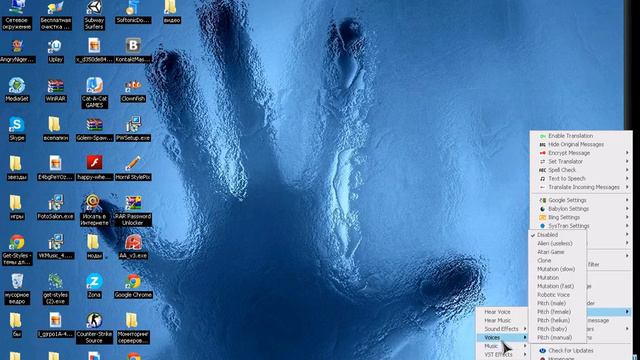Open the Voices submenu entry
The image size is (640, 360).
[x=502, y=338]
